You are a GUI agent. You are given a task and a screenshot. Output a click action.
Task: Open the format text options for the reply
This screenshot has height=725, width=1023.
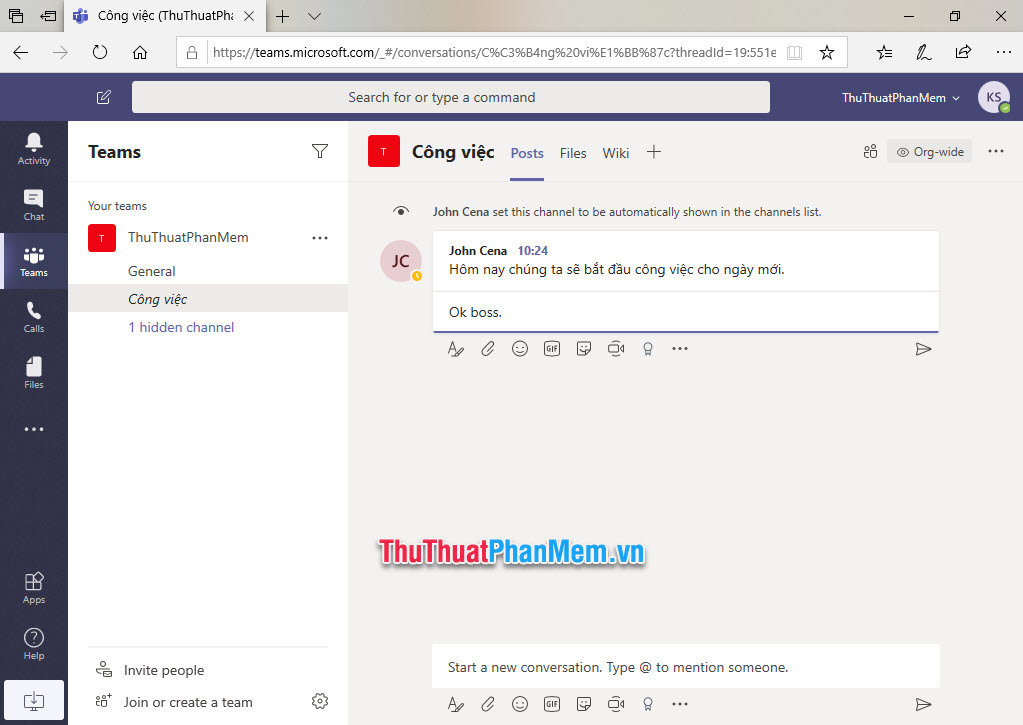point(456,348)
